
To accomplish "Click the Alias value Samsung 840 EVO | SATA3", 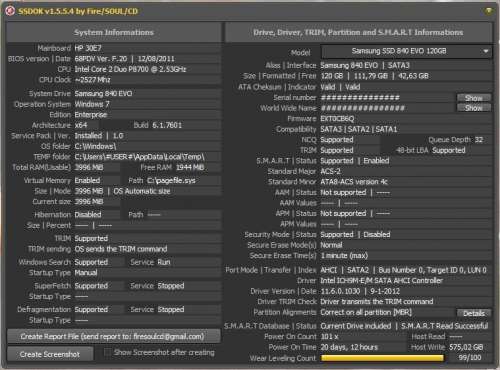I will pos(365,65).
